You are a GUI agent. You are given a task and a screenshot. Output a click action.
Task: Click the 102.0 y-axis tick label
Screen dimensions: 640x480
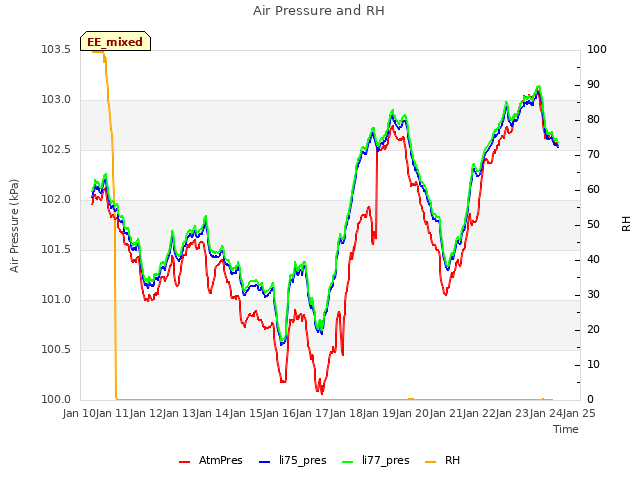(x=56, y=200)
